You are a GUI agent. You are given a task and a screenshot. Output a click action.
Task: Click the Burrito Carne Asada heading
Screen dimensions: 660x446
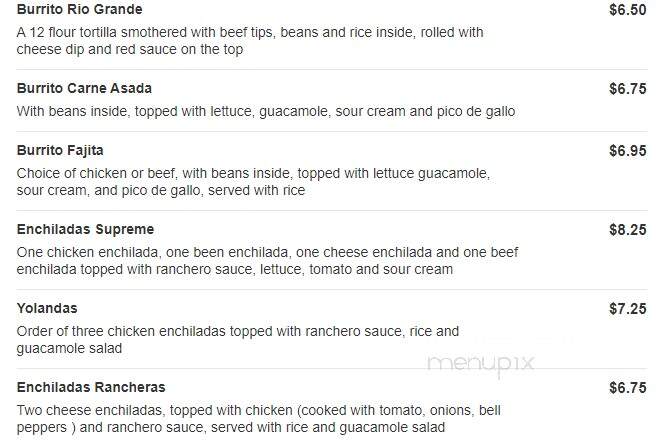coord(84,88)
